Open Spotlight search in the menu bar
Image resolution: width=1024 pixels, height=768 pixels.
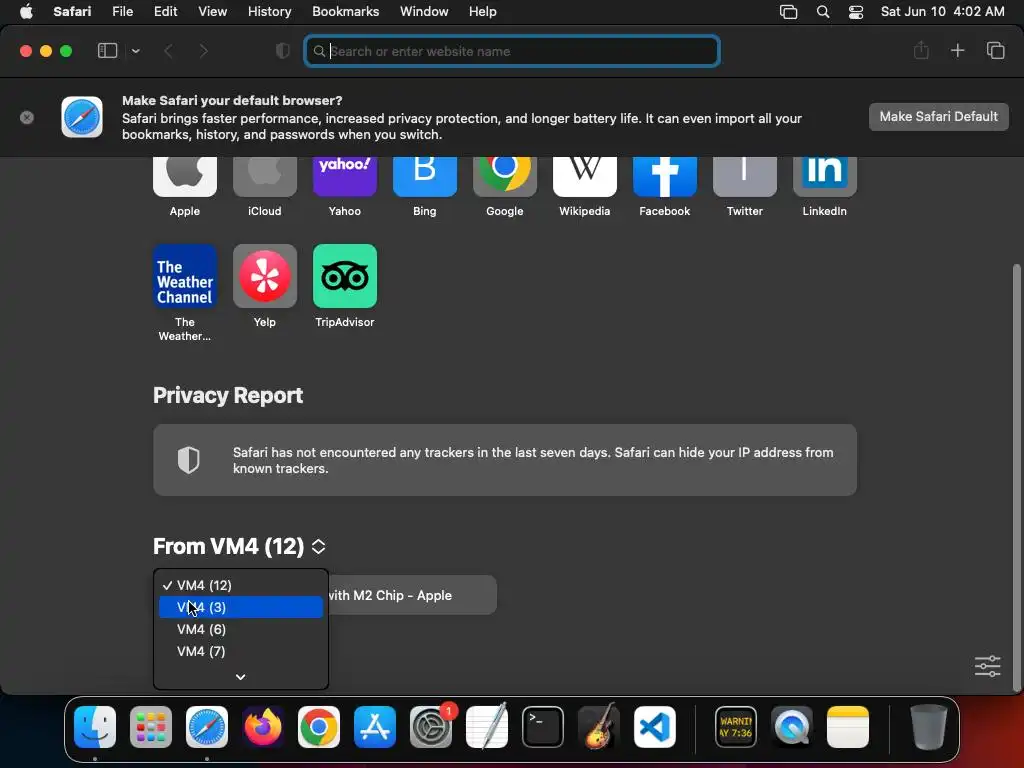point(823,12)
